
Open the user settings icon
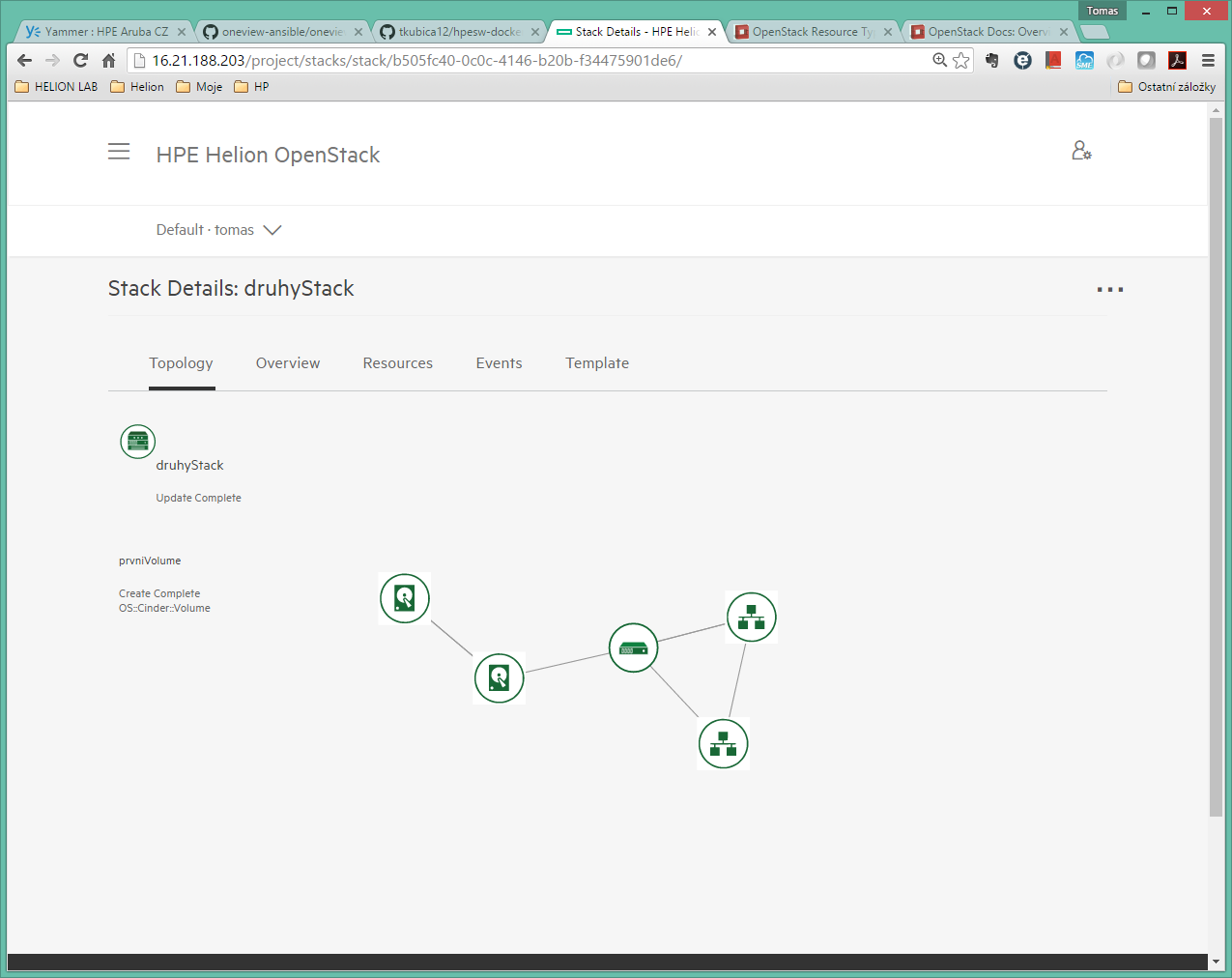click(1081, 151)
